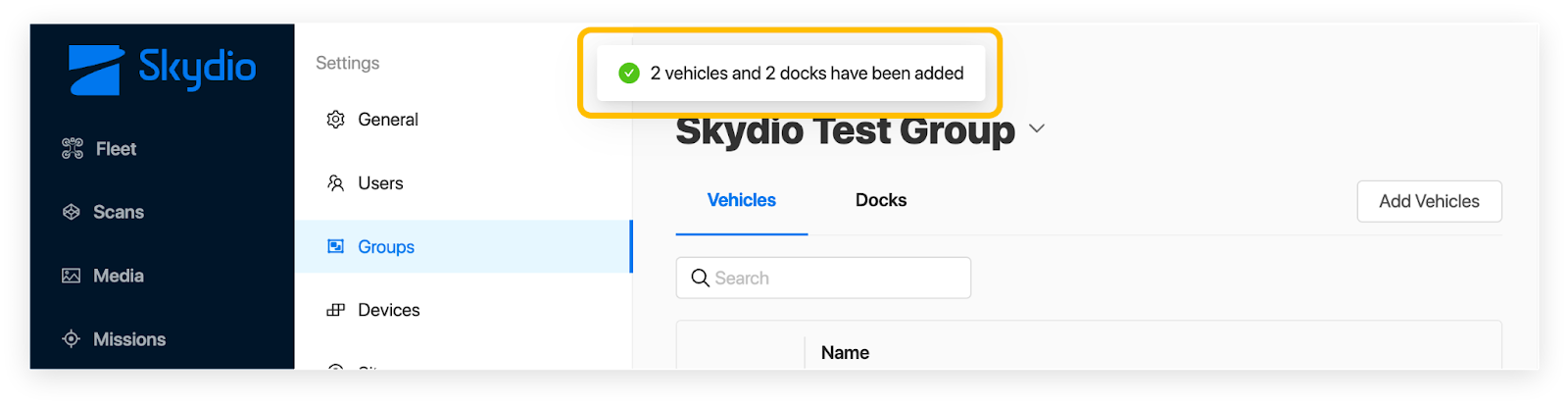The image size is (1568, 405).
Task: Click into the Search field
Action: [x=823, y=278]
